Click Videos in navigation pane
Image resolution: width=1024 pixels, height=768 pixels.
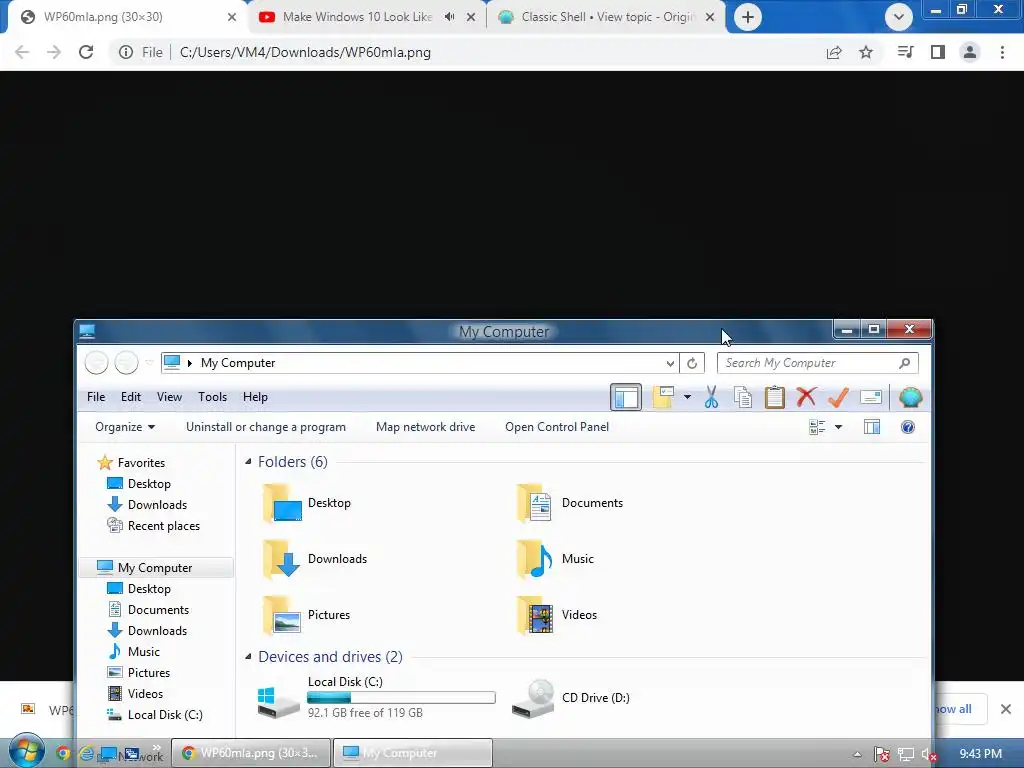point(135,694)
